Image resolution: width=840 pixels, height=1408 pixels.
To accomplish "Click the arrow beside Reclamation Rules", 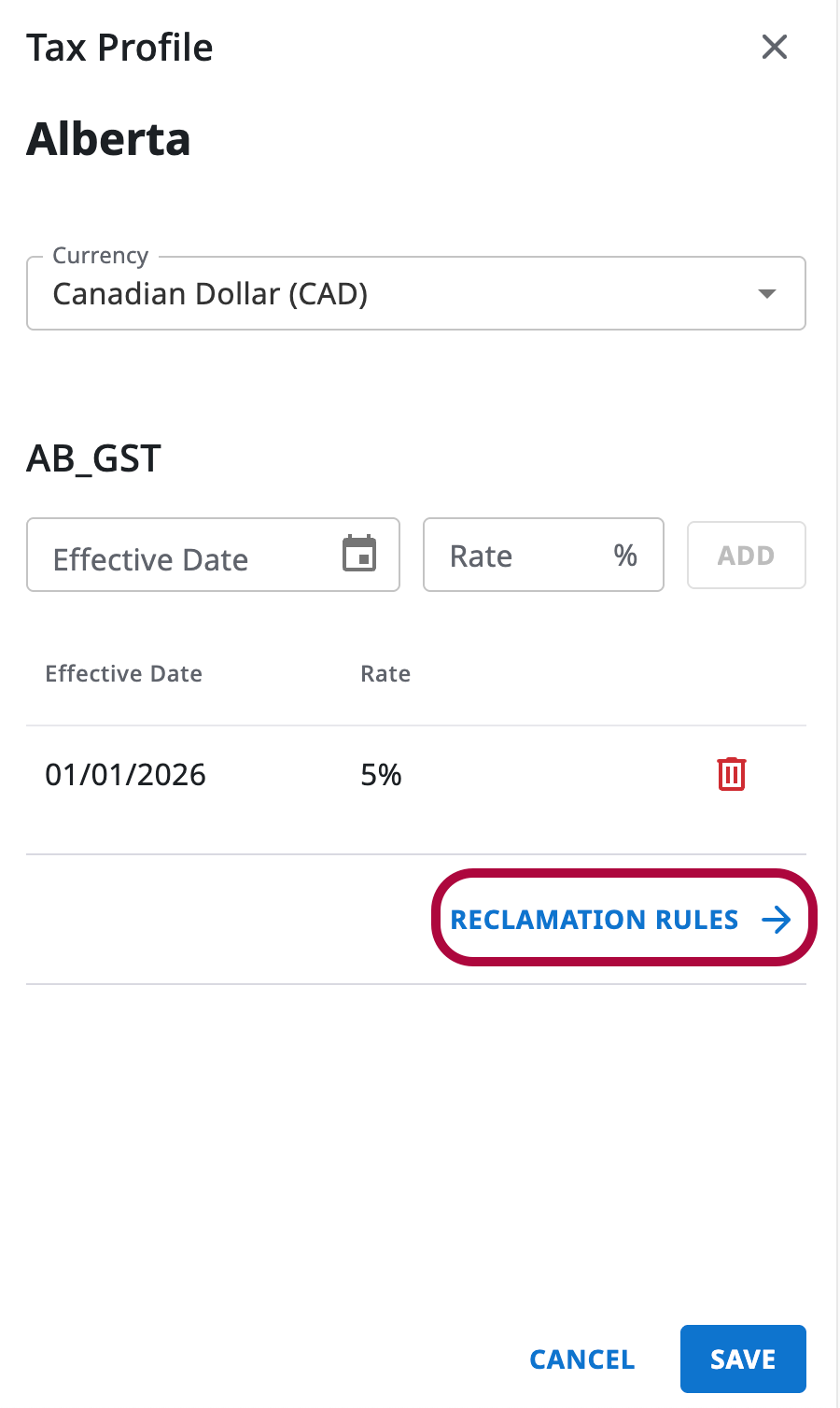I will click(777, 920).
